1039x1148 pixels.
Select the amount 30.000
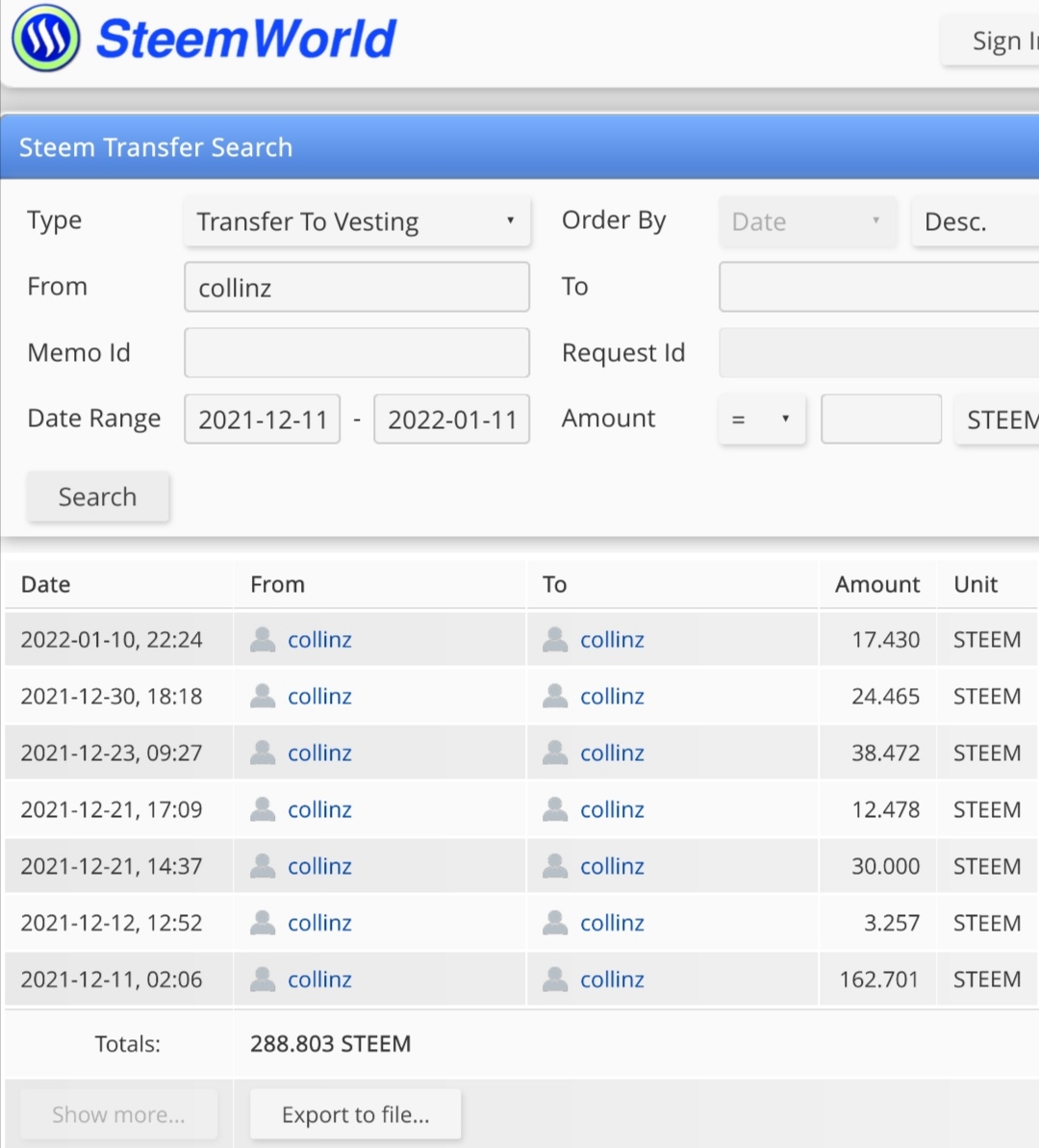885,866
